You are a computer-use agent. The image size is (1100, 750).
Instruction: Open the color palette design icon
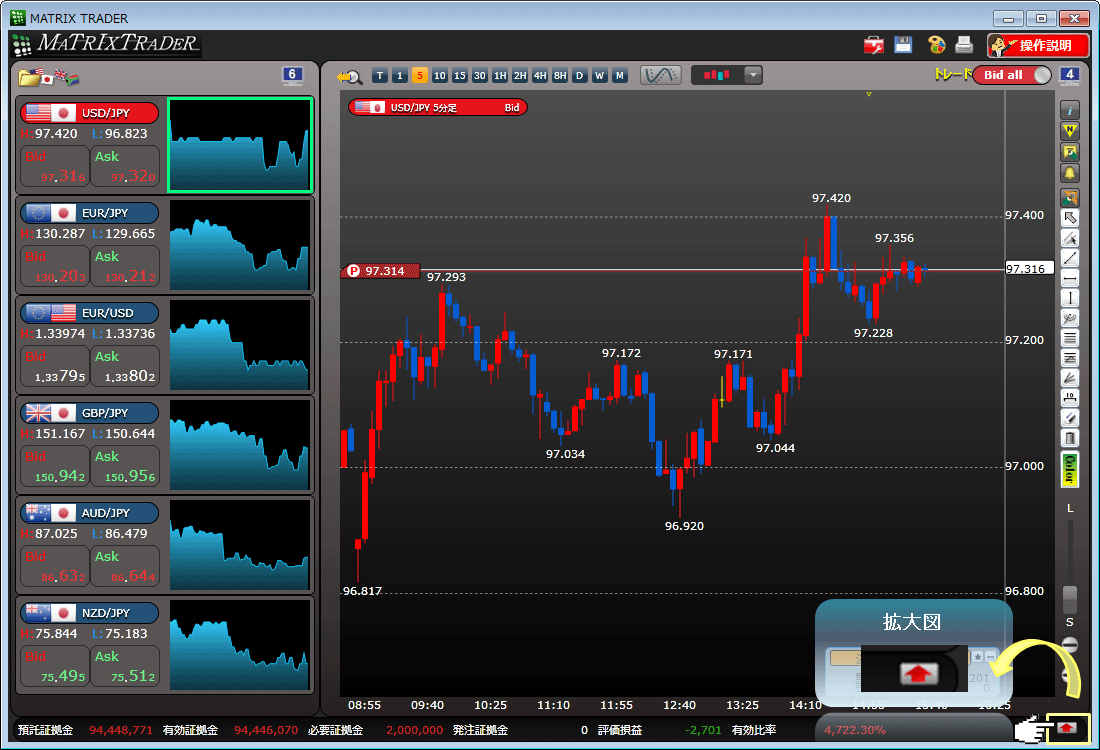(x=936, y=45)
